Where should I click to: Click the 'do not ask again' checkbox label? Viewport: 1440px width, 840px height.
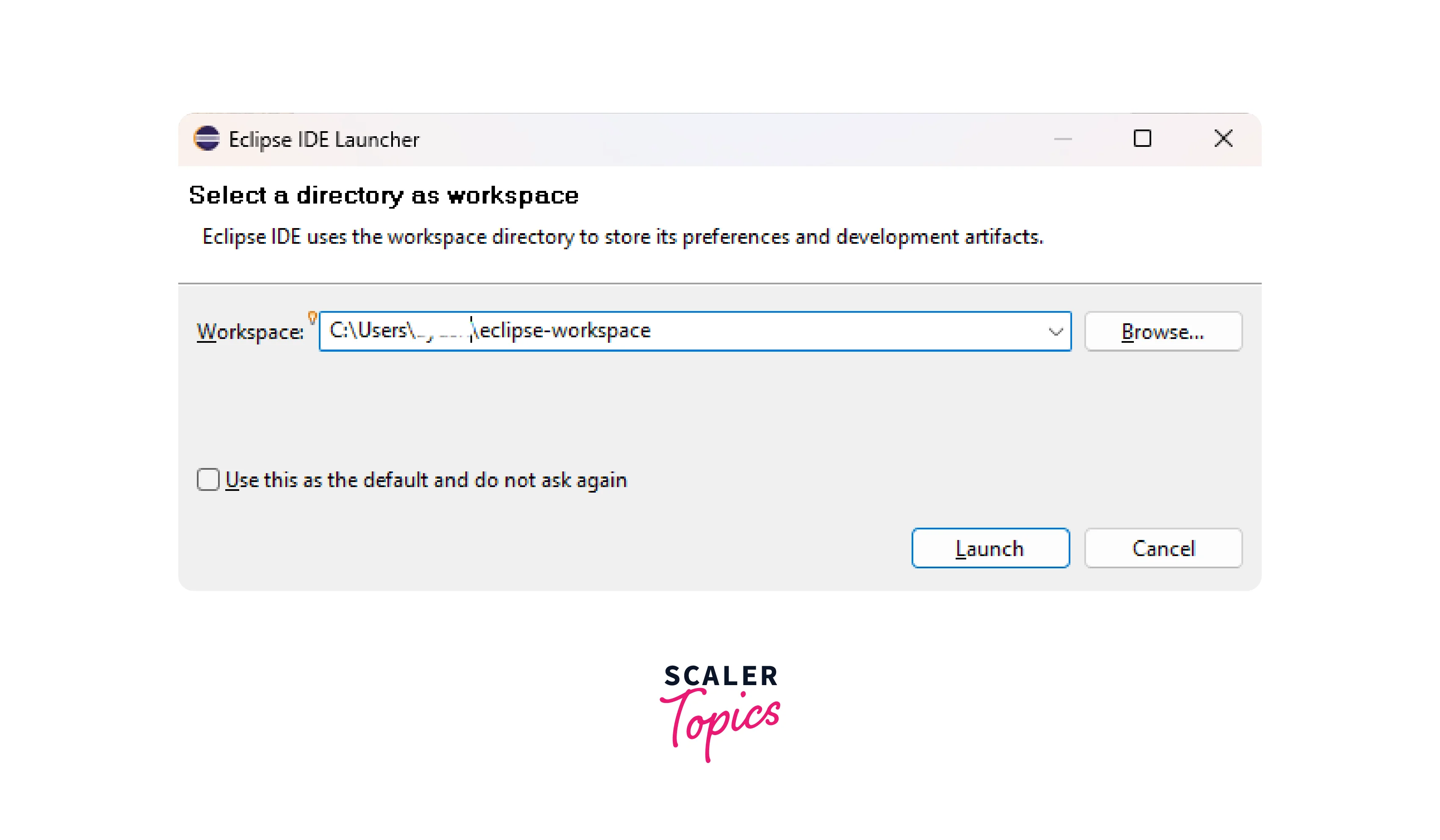click(426, 480)
